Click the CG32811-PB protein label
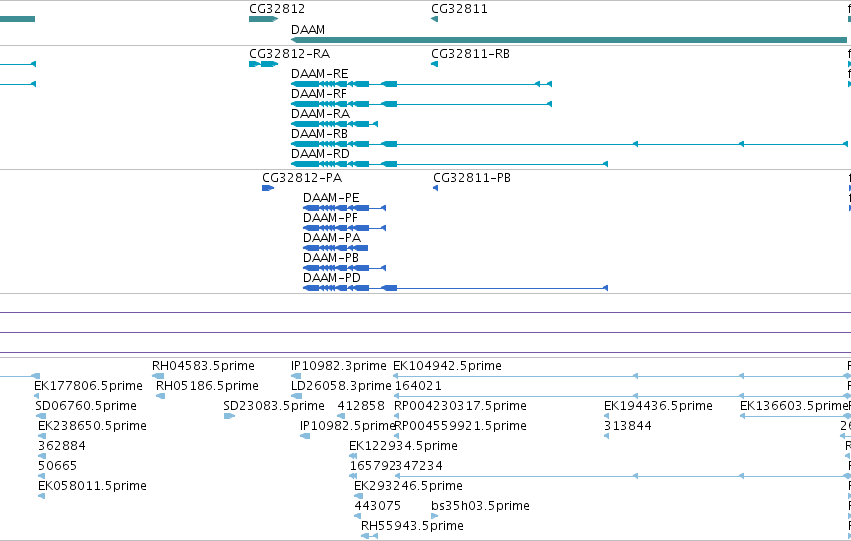Image resolution: width=851 pixels, height=541 pixels. [472, 178]
